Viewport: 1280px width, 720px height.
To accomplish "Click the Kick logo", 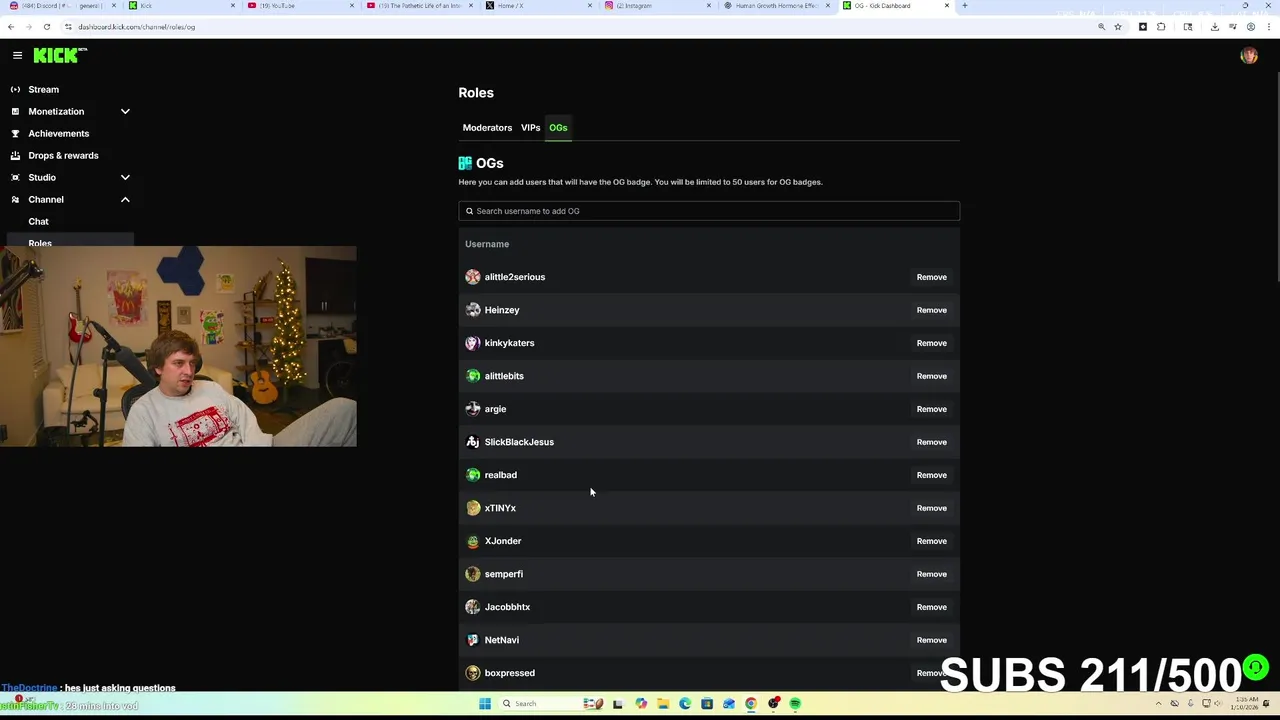I will [58, 56].
